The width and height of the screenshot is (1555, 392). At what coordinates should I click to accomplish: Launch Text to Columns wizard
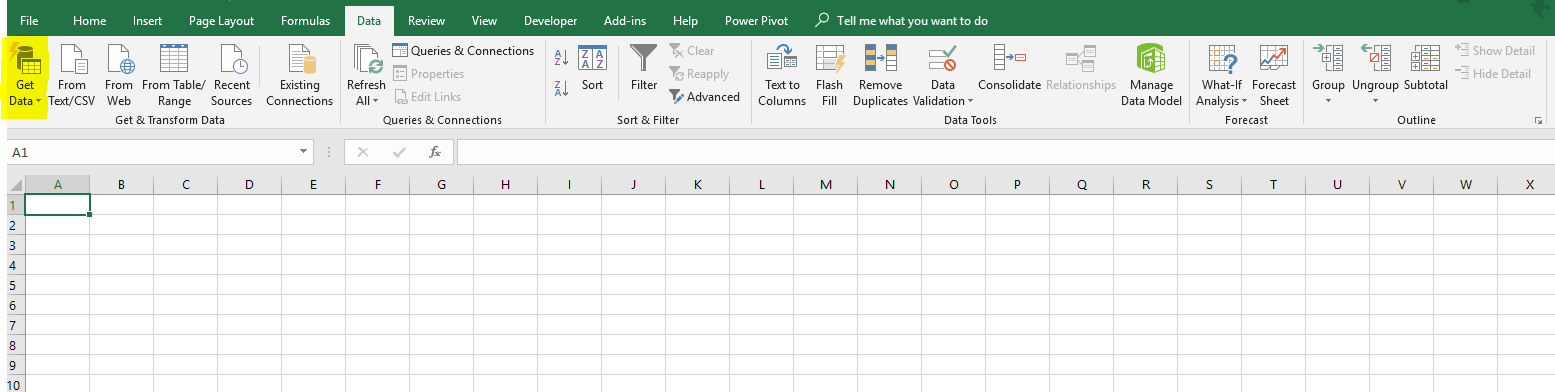(782, 76)
